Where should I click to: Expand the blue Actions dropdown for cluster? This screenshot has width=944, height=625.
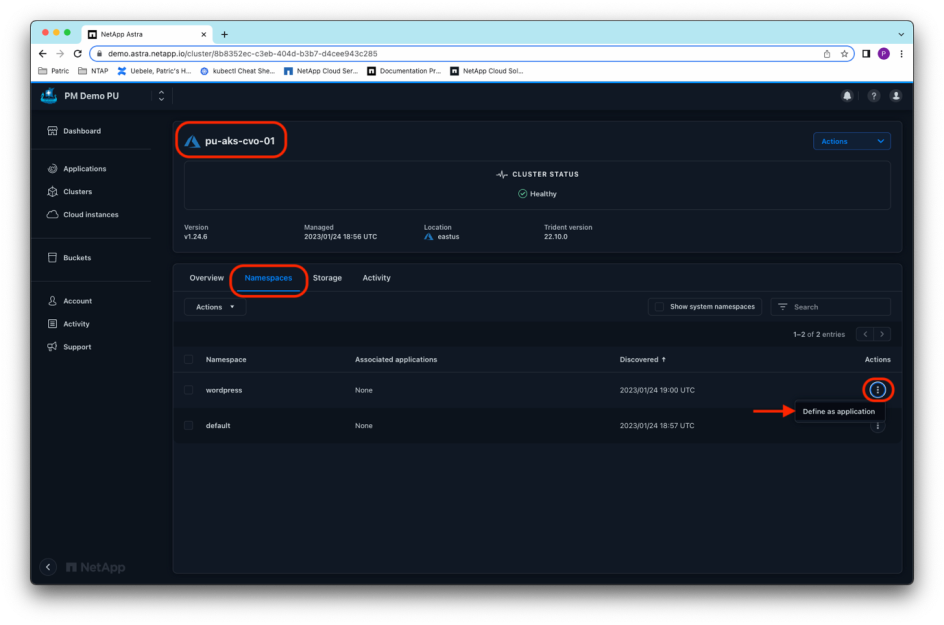[x=851, y=141]
